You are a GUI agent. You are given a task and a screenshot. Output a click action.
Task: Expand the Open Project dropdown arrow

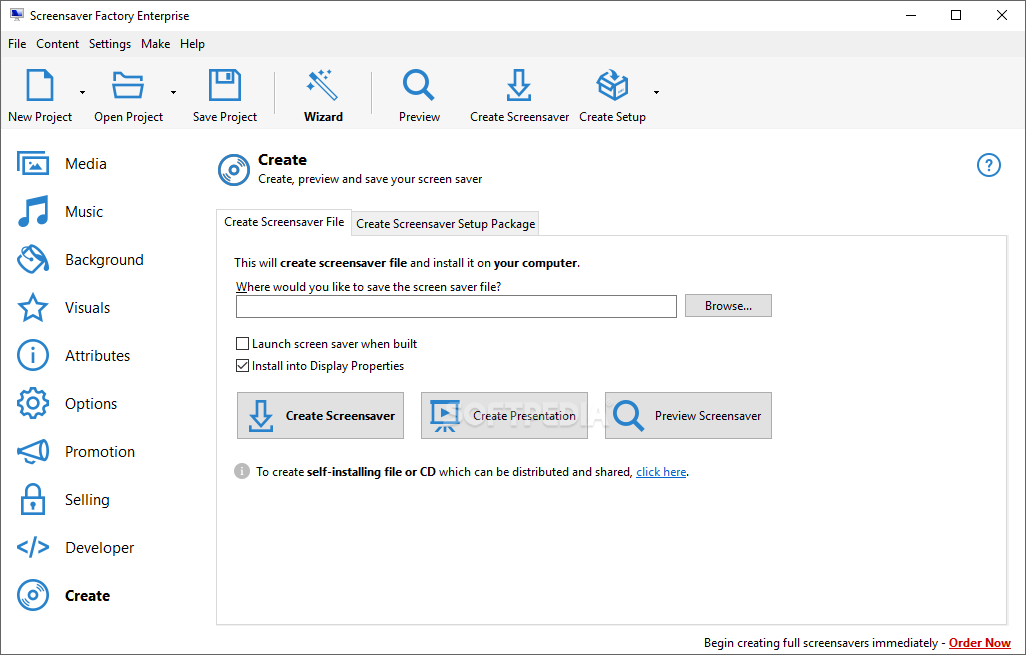173,92
